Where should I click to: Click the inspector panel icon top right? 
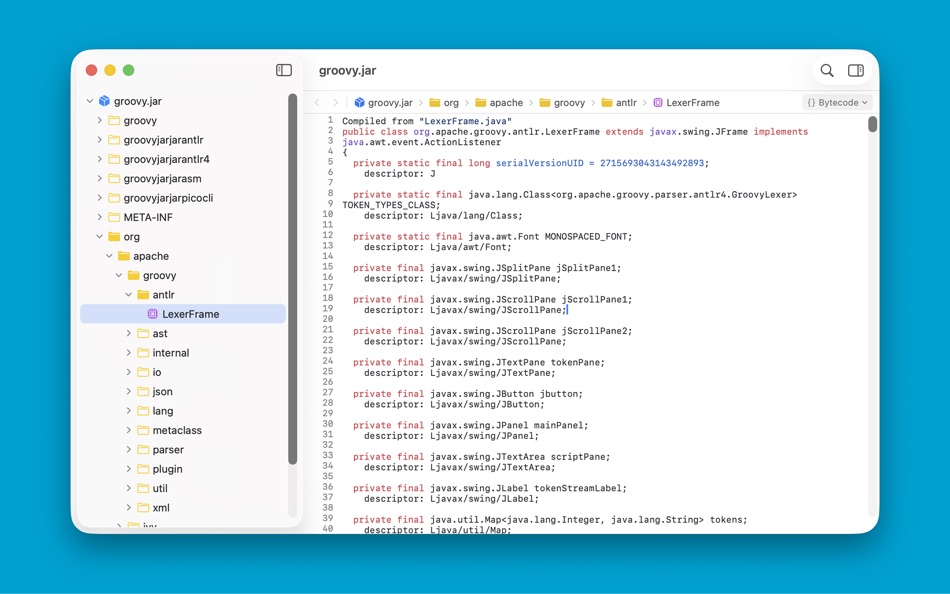coord(856,71)
